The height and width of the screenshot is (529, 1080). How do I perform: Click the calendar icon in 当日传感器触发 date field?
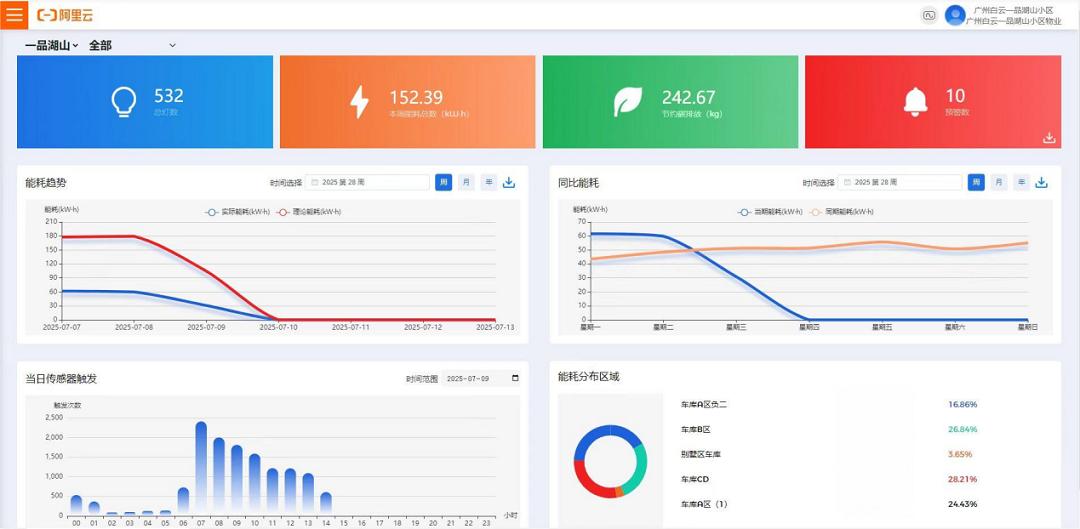tap(515, 378)
